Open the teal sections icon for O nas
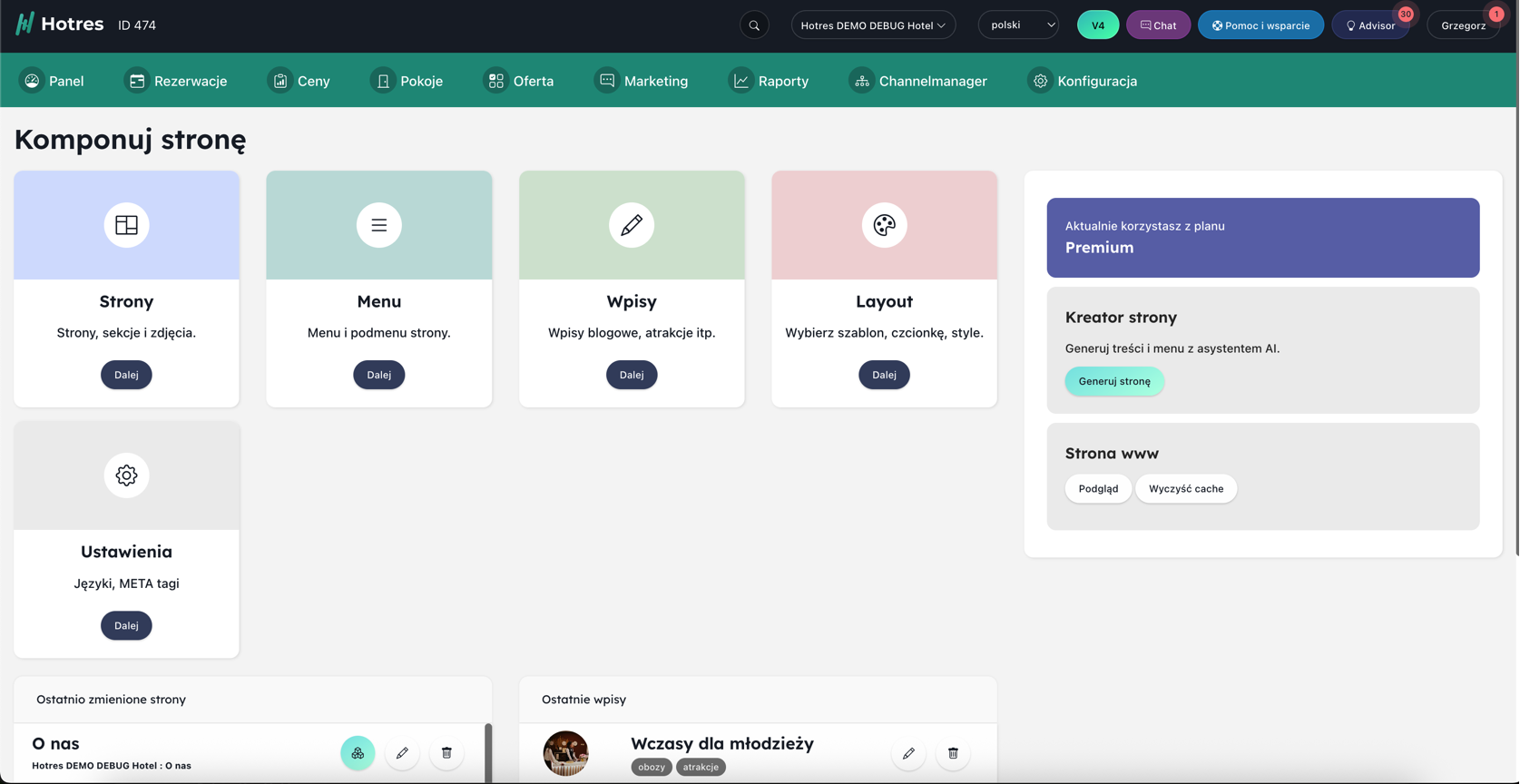The image size is (1520, 784). click(x=358, y=753)
